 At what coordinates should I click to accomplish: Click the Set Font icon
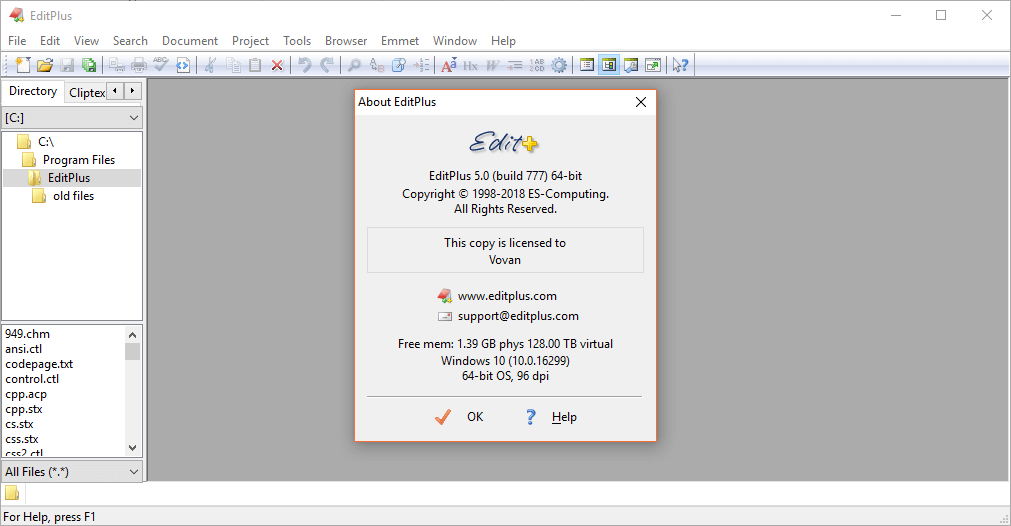click(449, 64)
